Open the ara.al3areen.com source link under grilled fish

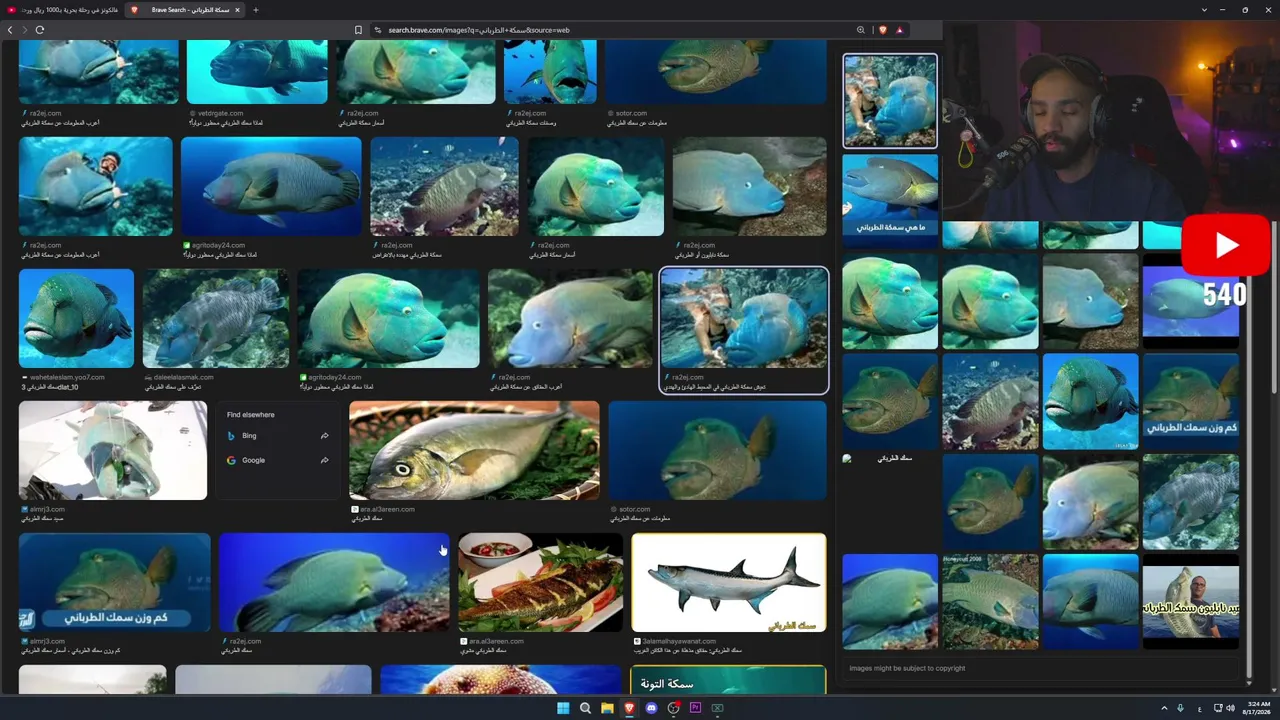coord(496,641)
